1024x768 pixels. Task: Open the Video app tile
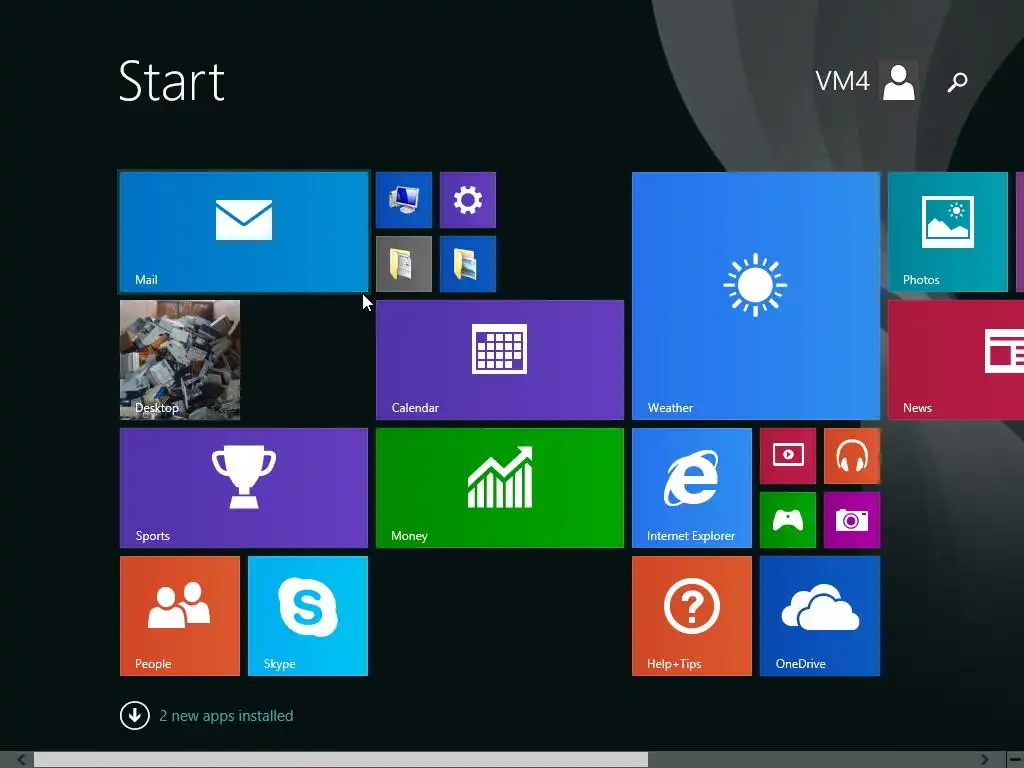[x=788, y=456]
